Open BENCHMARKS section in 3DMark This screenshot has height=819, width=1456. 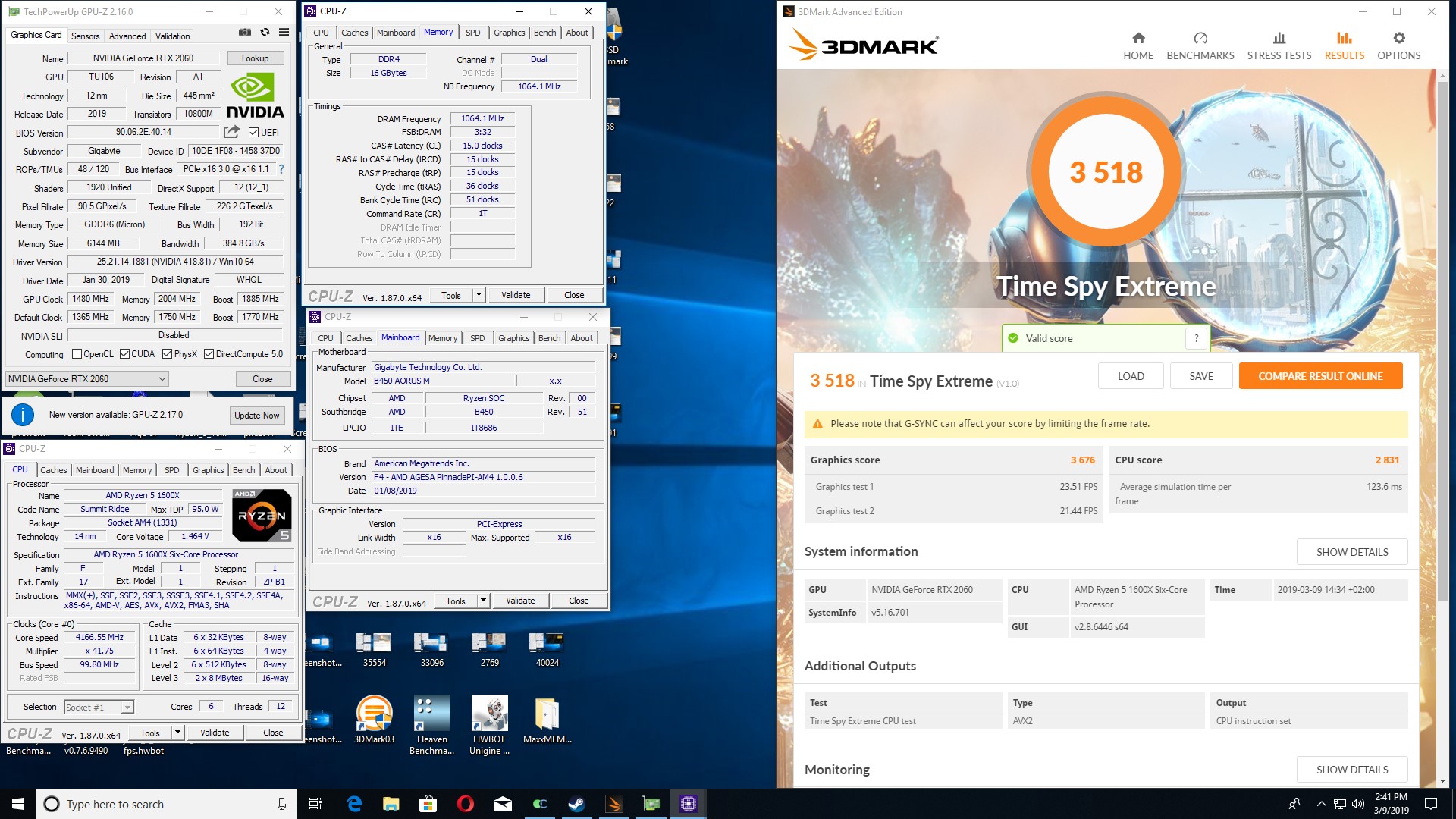(x=1200, y=46)
